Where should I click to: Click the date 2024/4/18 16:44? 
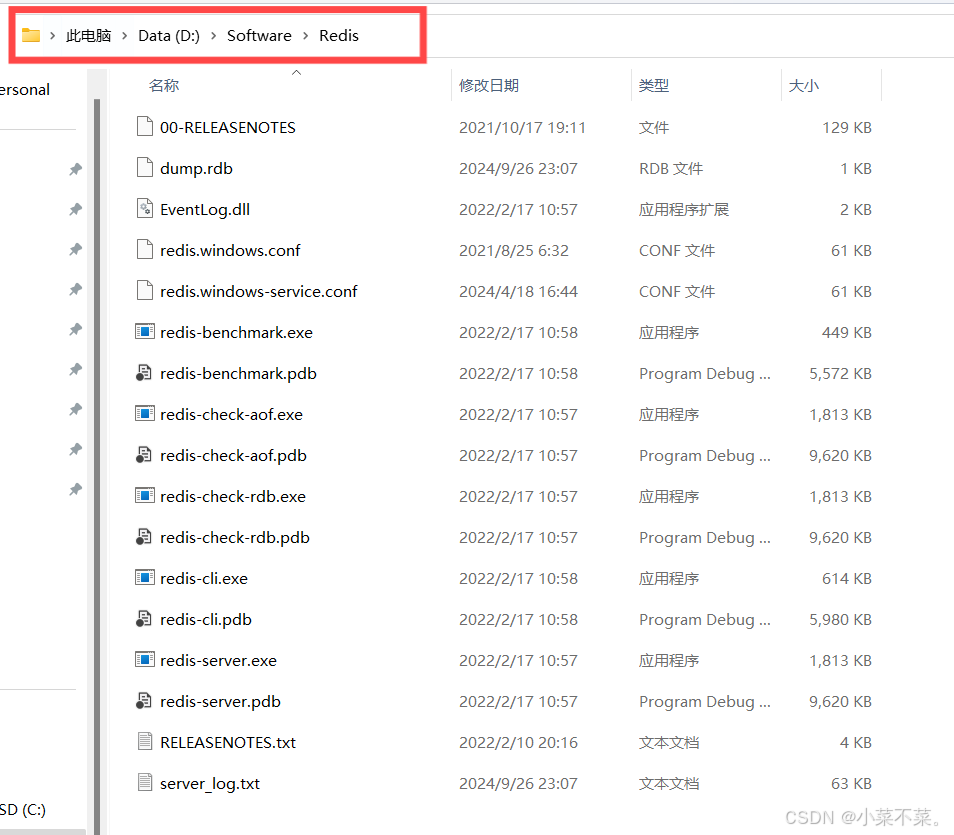click(x=518, y=292)
